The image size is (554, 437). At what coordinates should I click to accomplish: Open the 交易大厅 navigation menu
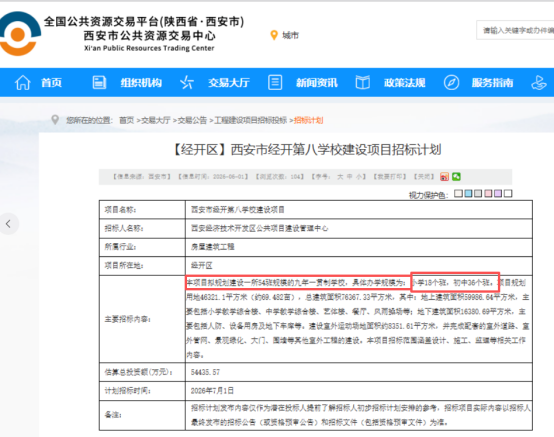tap(229, 83)
